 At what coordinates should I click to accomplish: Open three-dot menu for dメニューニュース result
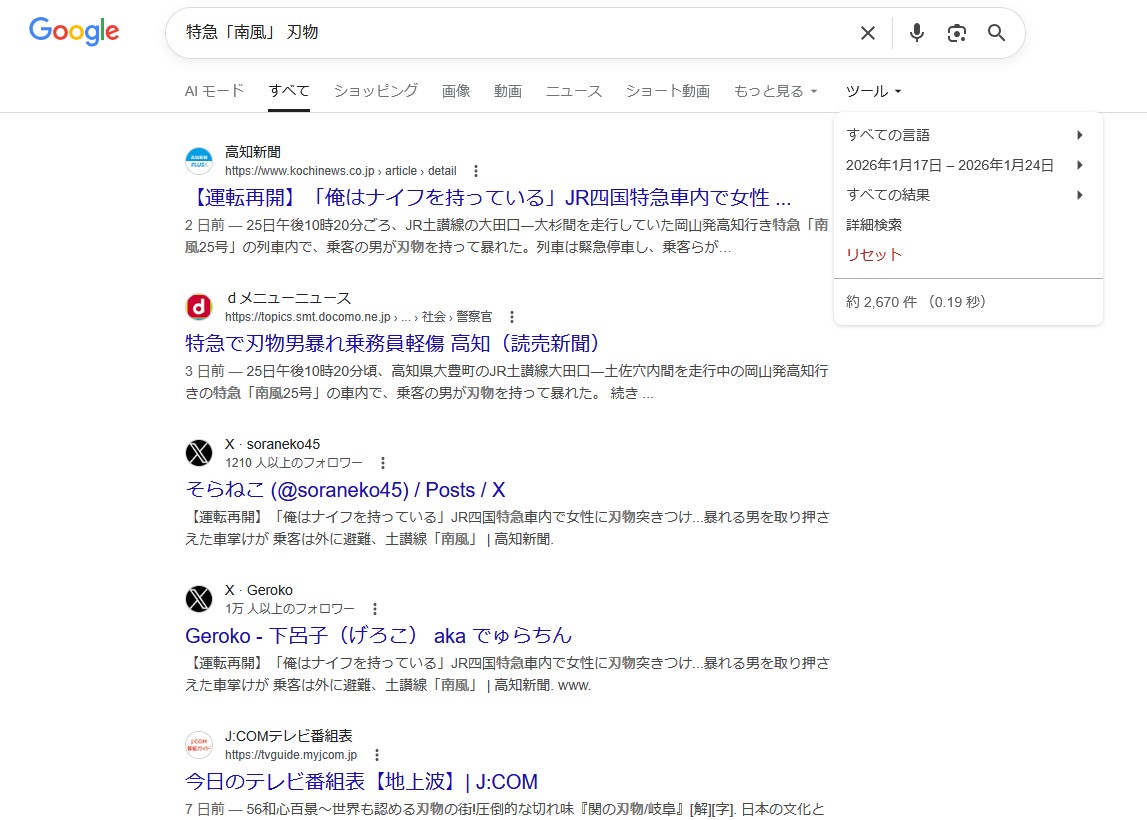[x=512, y=317]
